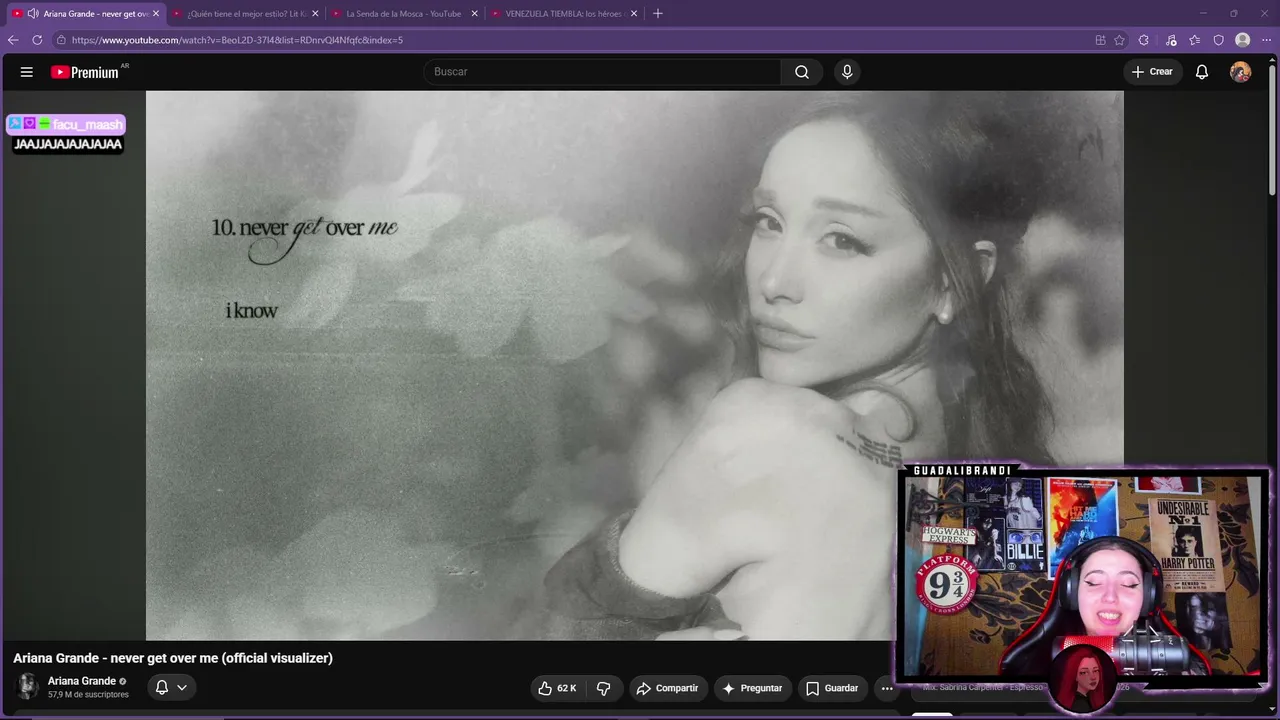Open a new browser tab

[657, 14]
